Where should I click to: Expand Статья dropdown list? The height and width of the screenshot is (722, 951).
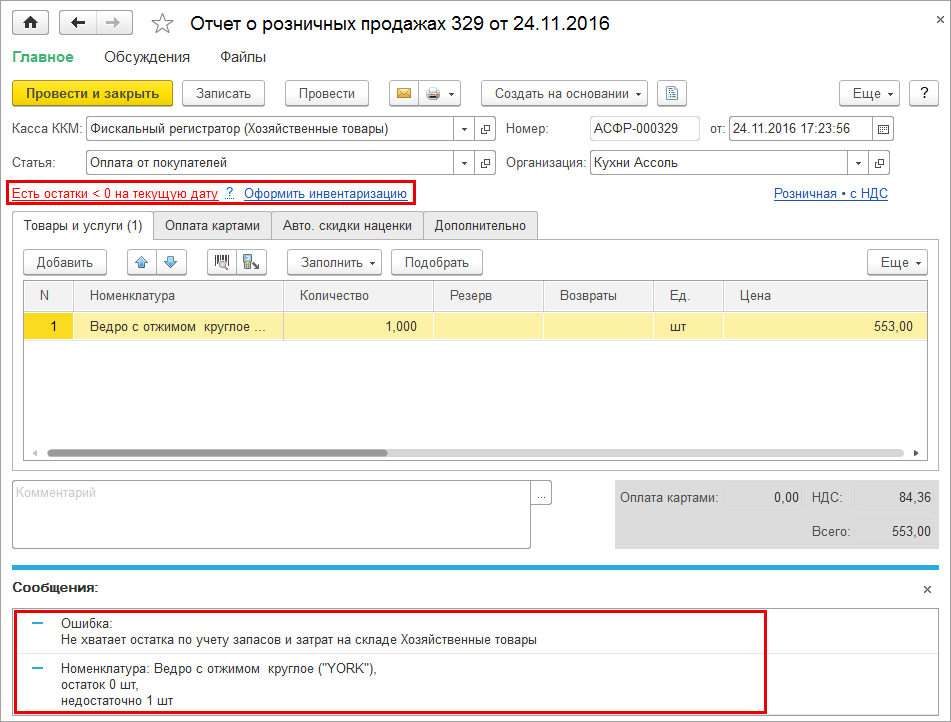(464, 163)
